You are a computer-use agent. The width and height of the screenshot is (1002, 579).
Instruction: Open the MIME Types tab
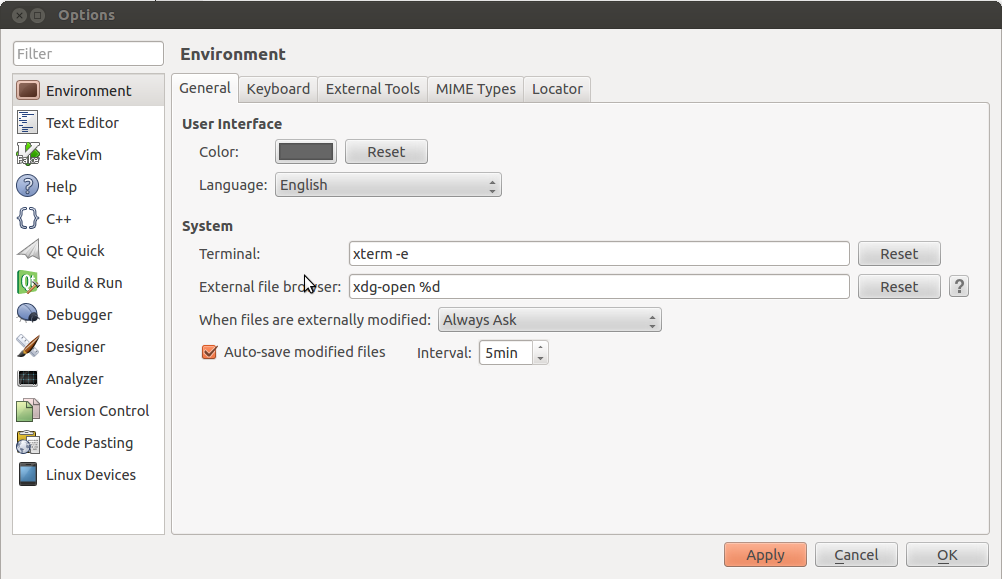click(475, 89)
